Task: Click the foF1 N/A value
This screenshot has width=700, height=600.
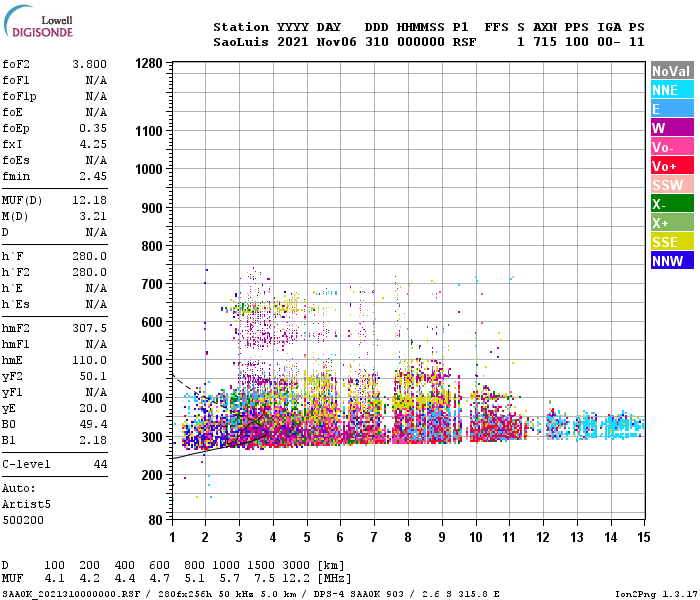Action: (96, 80)
